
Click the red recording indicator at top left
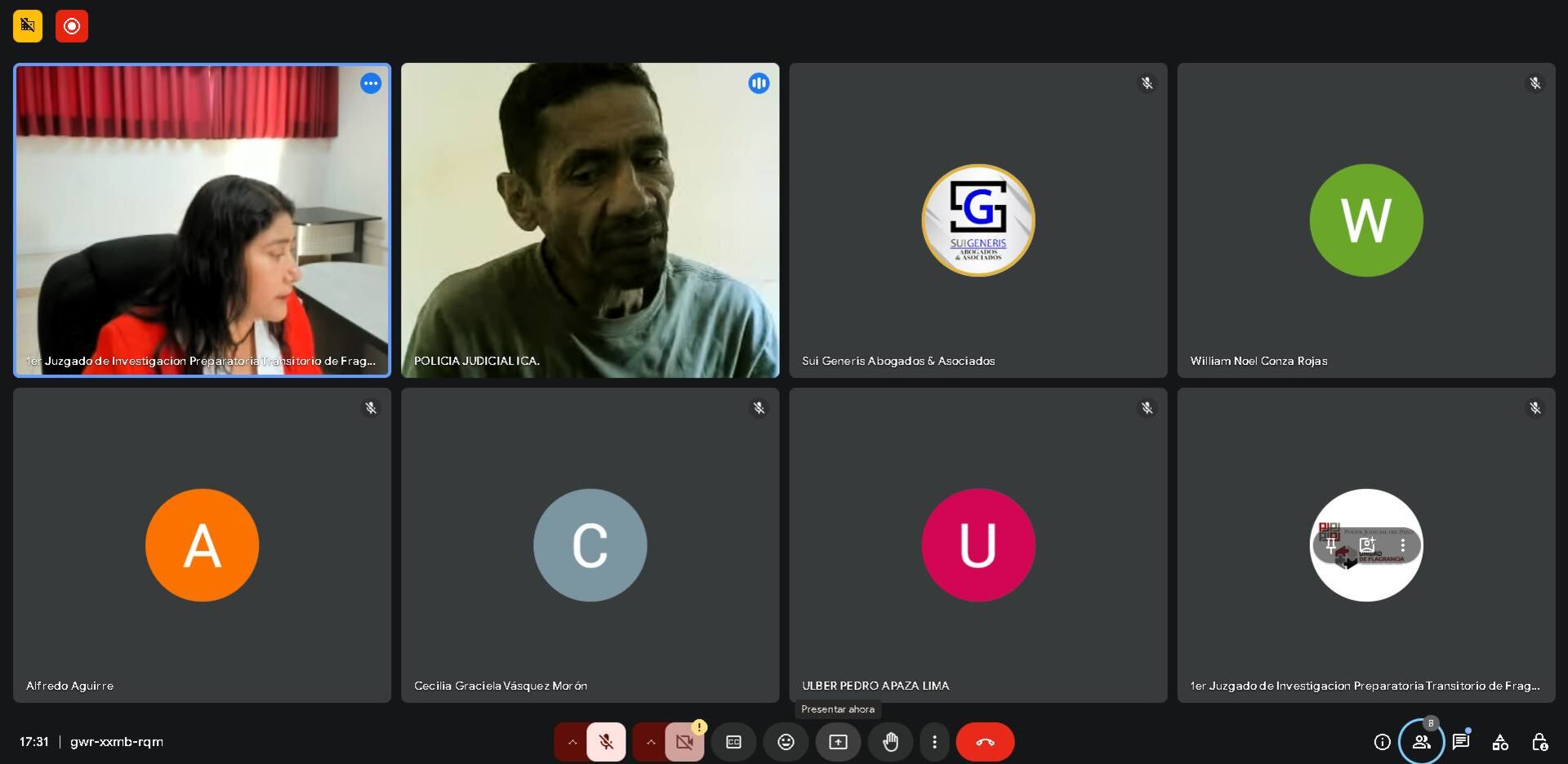72,26
